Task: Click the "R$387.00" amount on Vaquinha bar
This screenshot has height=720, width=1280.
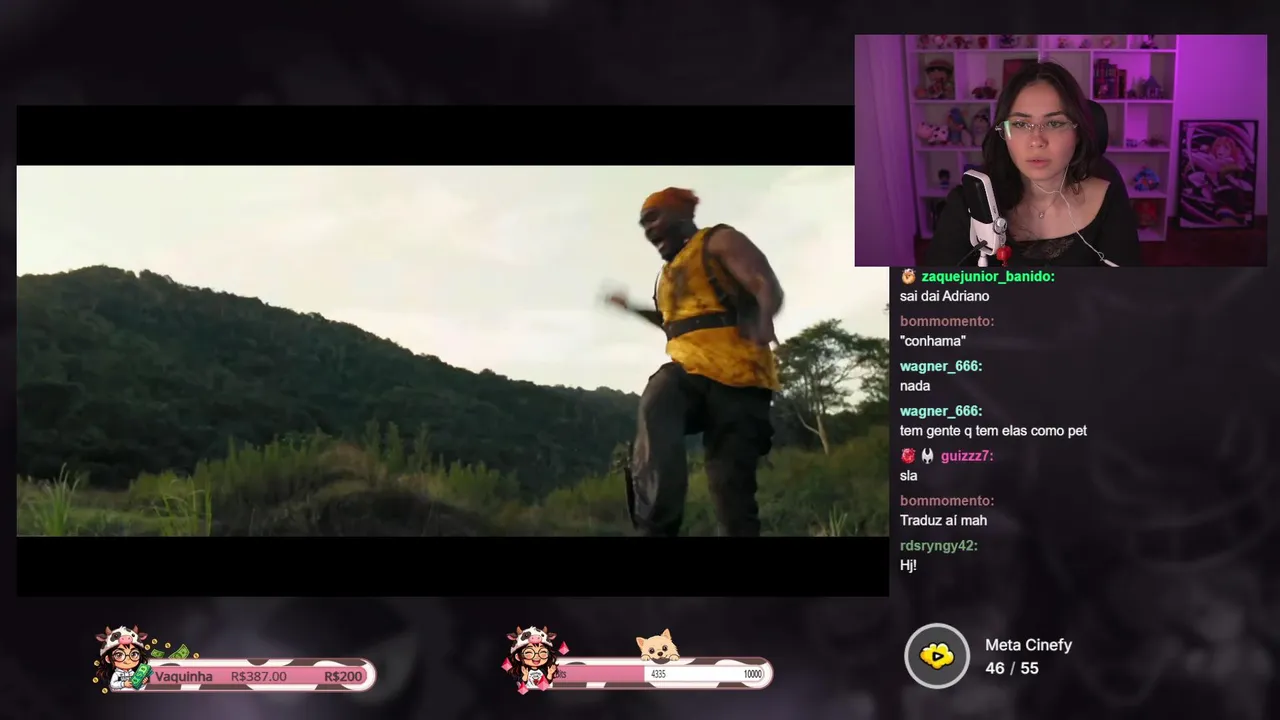Action: pos(258,677)
